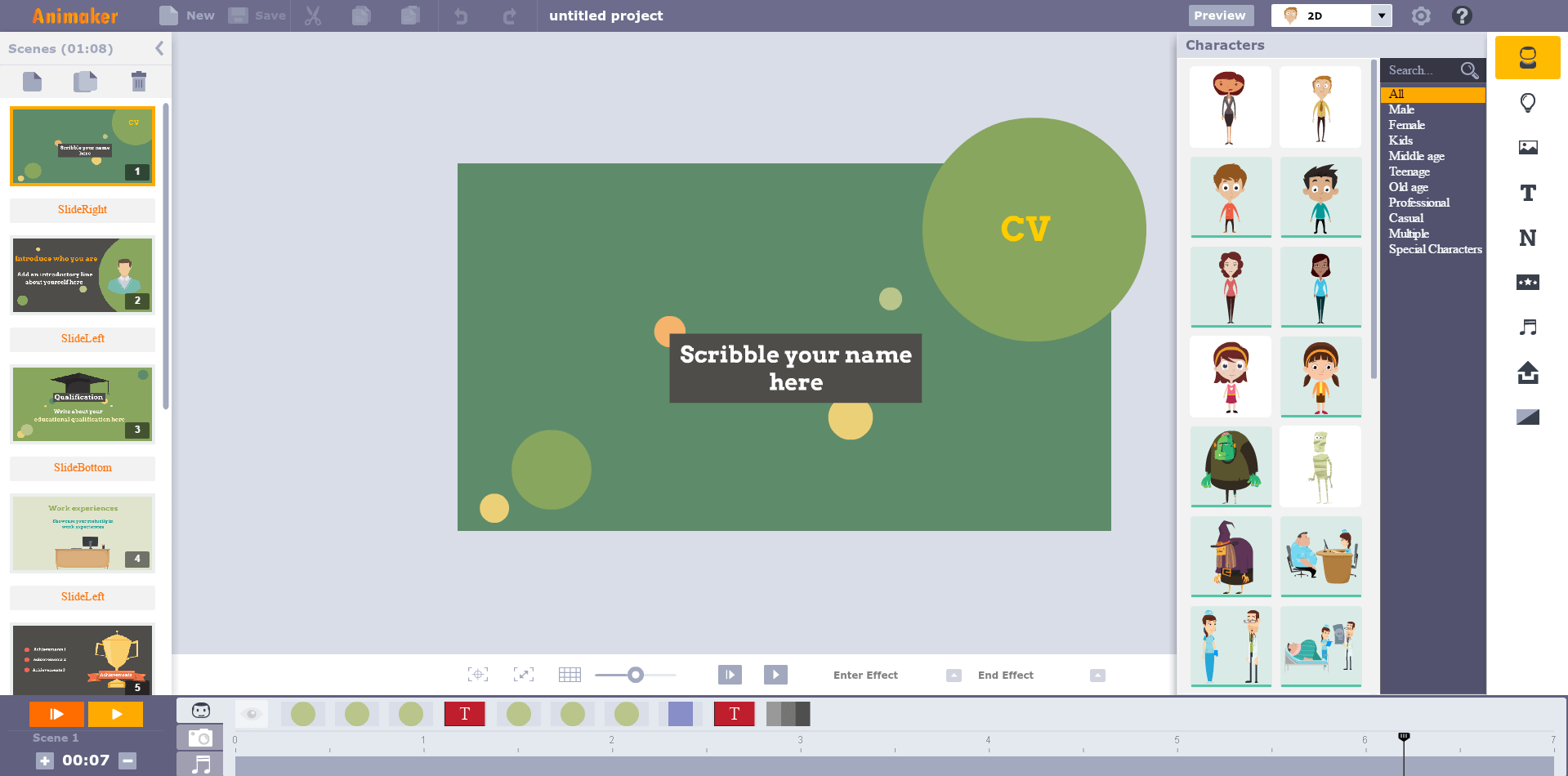Open the Characters library icon
Viewport: 1568px width, 776px height.
tap(1526, 58)
